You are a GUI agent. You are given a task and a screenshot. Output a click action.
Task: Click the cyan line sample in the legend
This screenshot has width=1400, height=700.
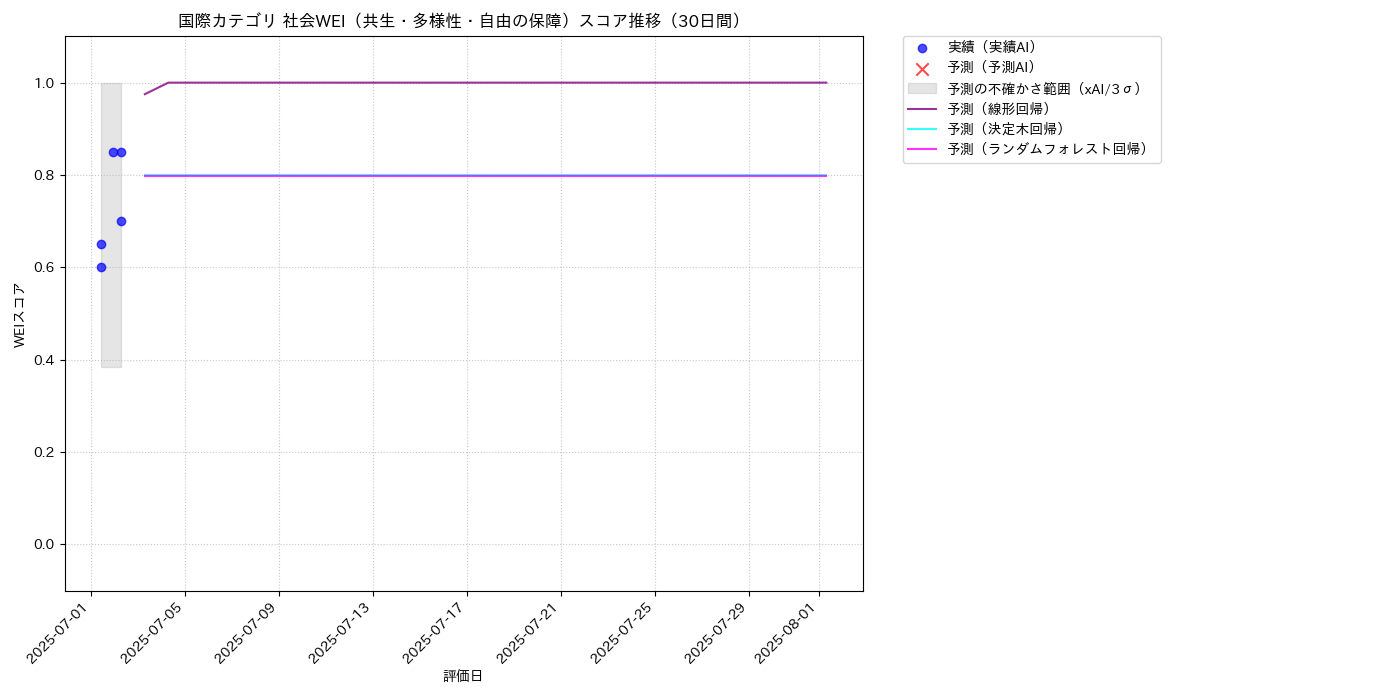coord(922,129)
